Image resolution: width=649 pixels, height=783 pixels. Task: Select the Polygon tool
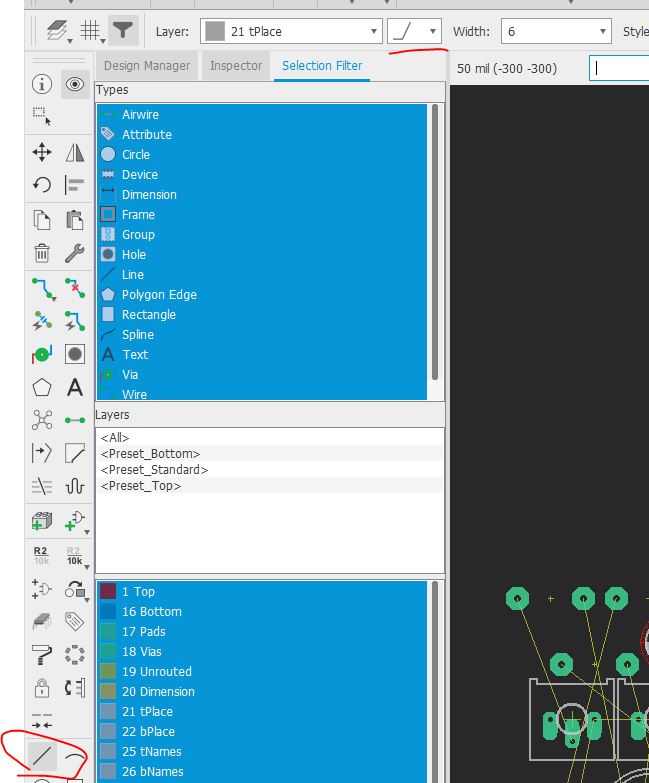tap(42, 388)
